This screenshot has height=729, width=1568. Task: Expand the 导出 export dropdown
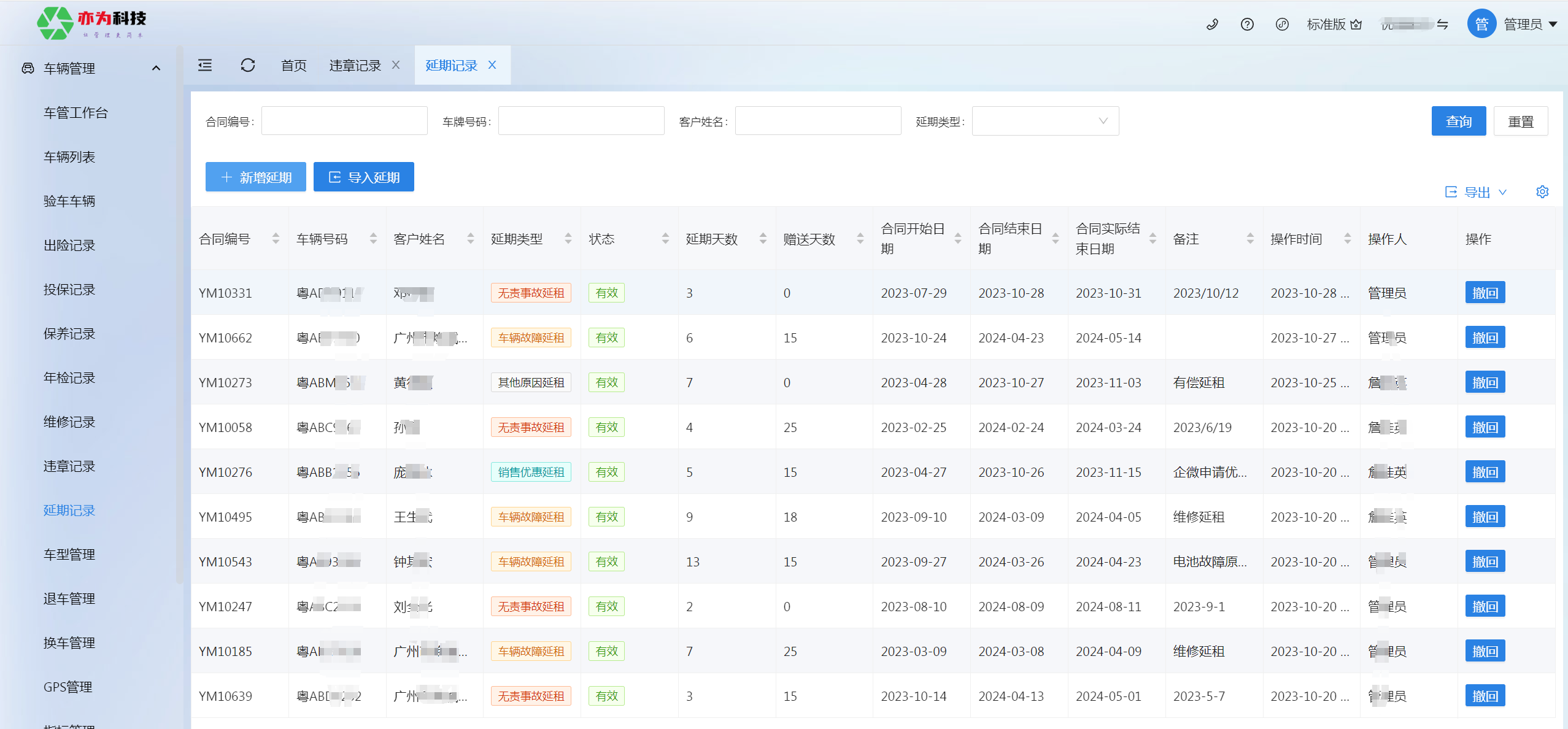[x=1477, y=192]
